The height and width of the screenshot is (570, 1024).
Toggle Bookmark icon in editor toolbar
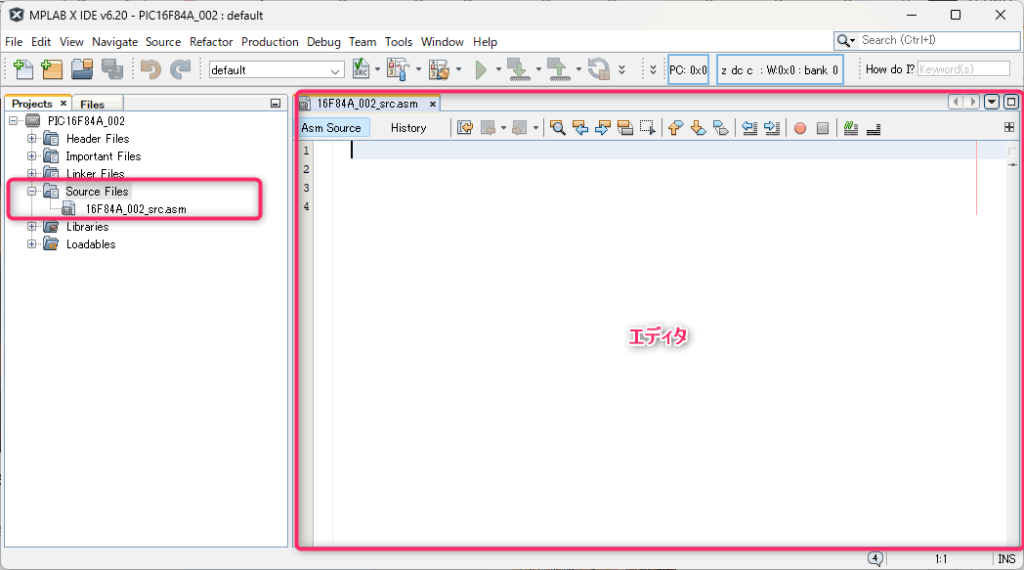[720, 128]
